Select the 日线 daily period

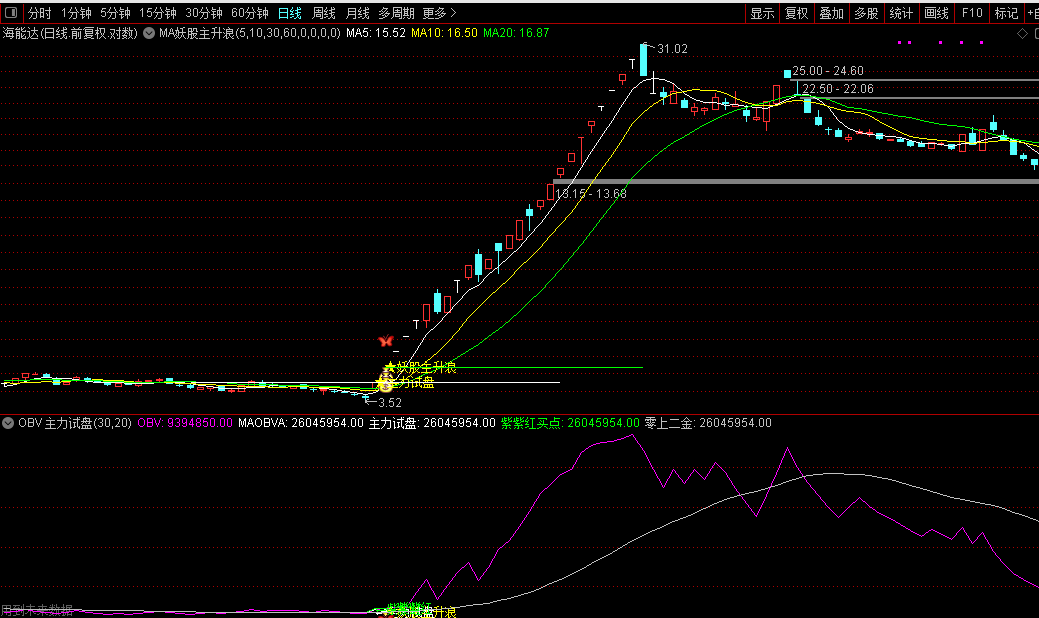click(290, 13)
